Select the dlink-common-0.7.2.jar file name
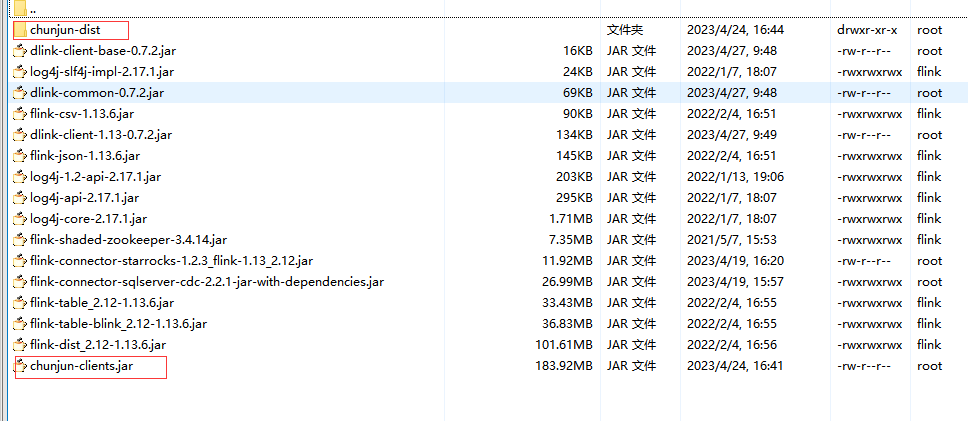Viewport: 968px width, 421px height. (97, 93)
